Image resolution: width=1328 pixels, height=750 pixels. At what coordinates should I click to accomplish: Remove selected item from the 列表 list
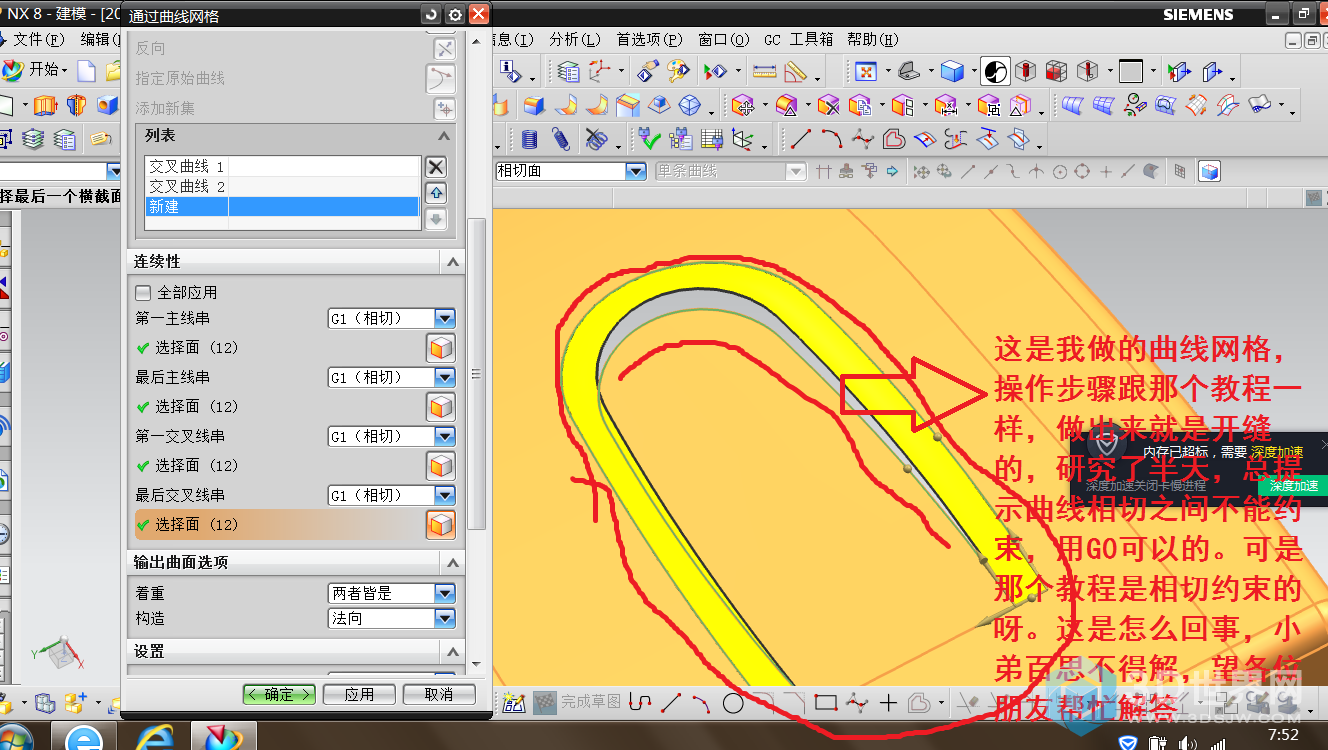436,167
